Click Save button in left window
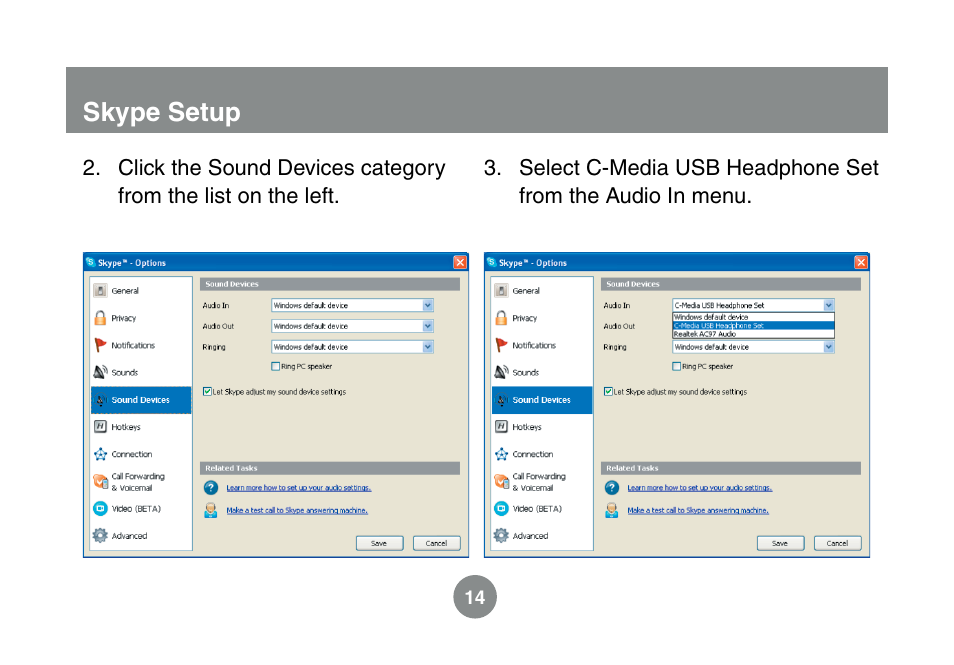954x665 pixels. coord(380,543)
